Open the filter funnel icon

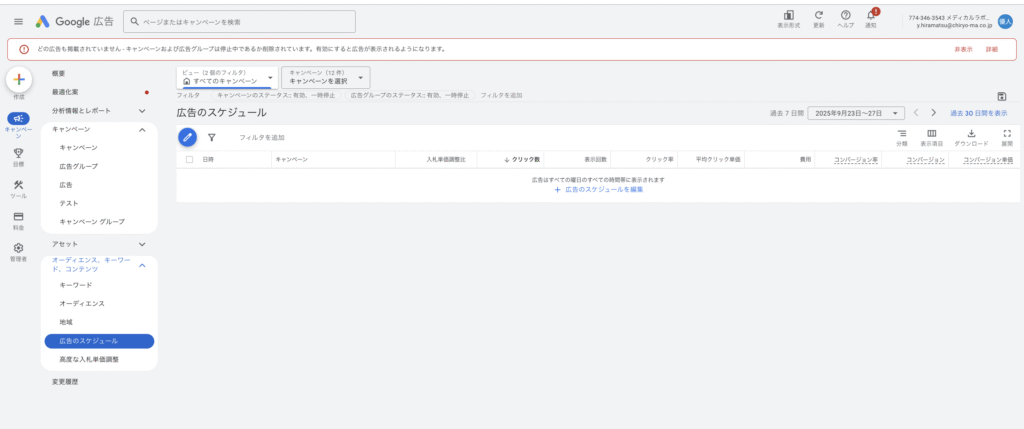click(x=212, y=138)
